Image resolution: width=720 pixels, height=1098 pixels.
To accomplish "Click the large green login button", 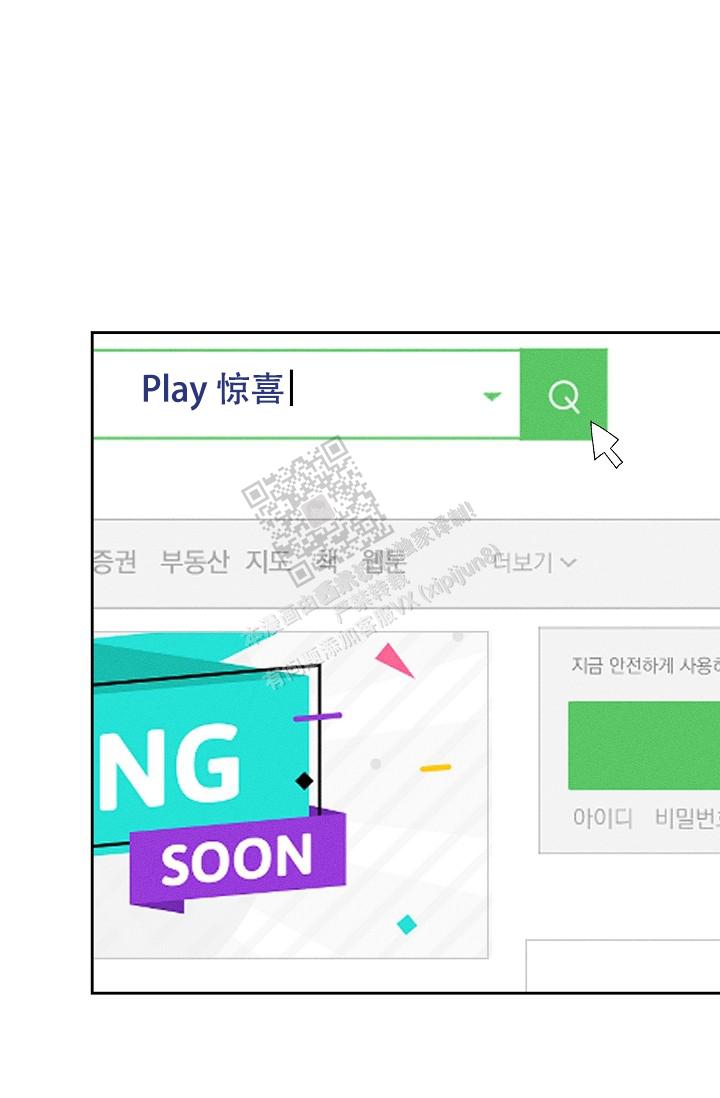I will tap(644, 745).
